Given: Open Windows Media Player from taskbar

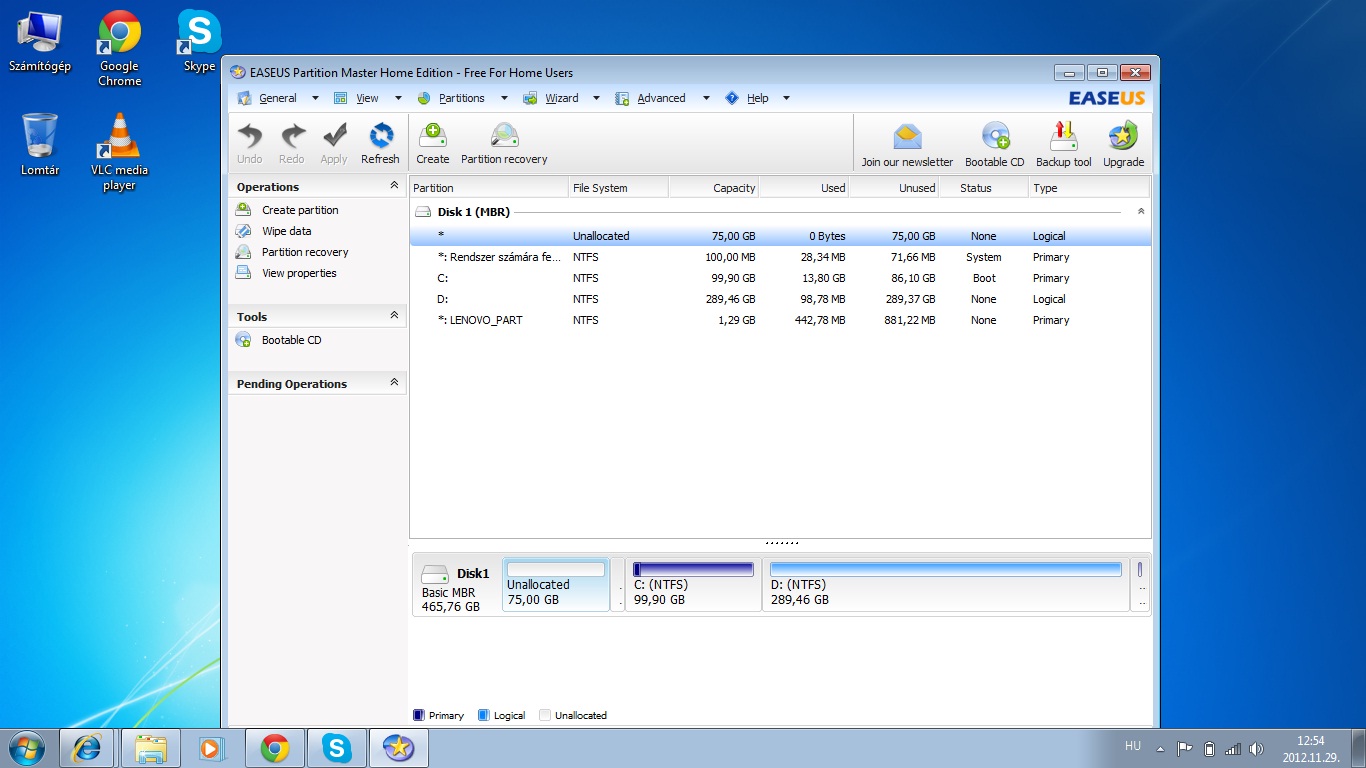Looking at the screenshot, I should (212, 748).
